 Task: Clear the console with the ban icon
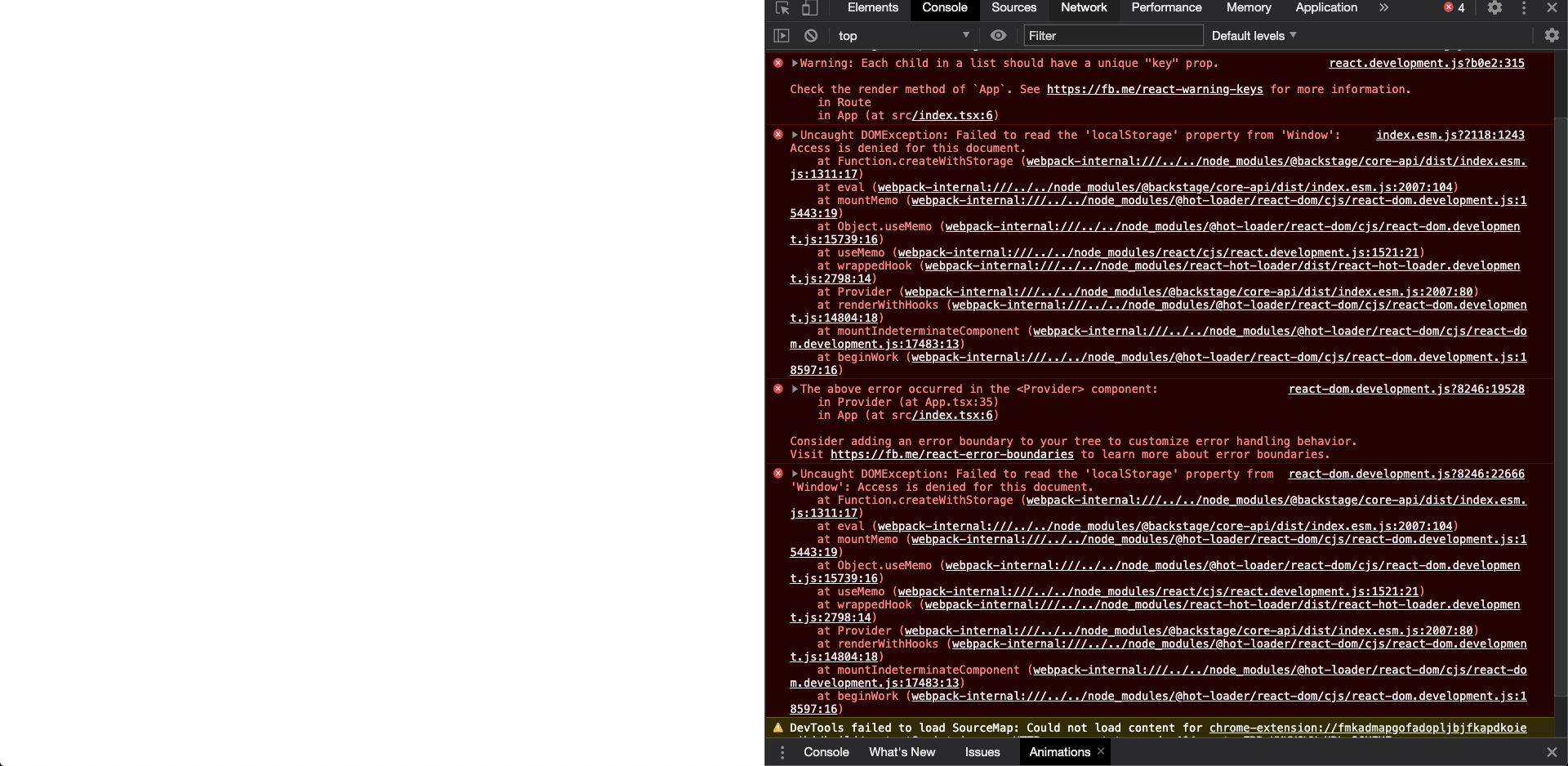(810, 35)
